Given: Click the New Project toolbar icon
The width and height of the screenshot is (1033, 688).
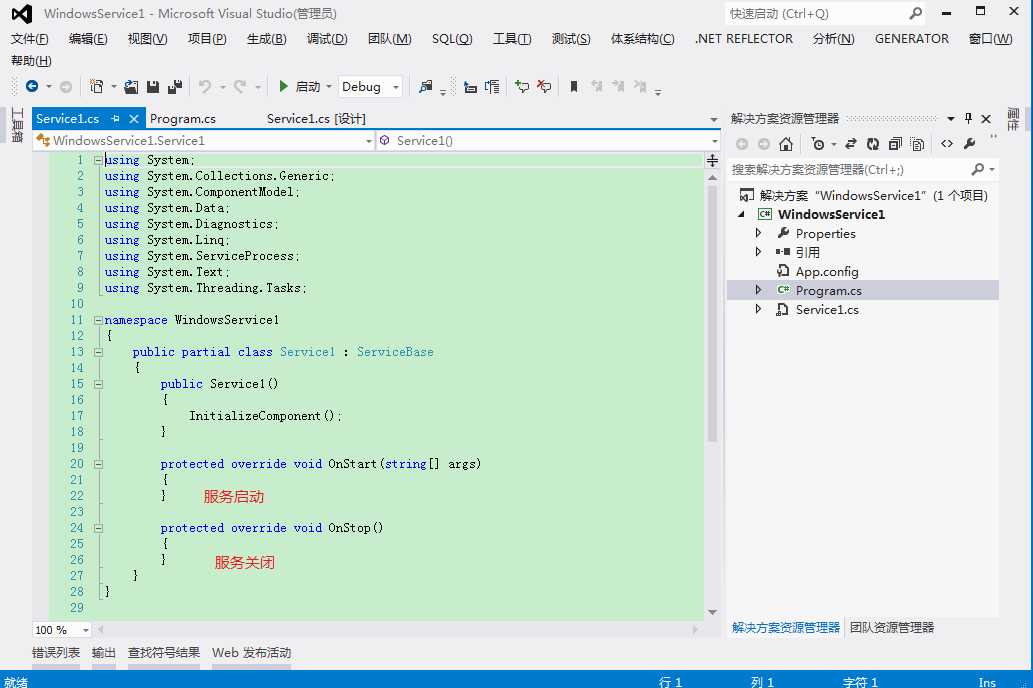Looking at the screenshot, I should 97,86.
